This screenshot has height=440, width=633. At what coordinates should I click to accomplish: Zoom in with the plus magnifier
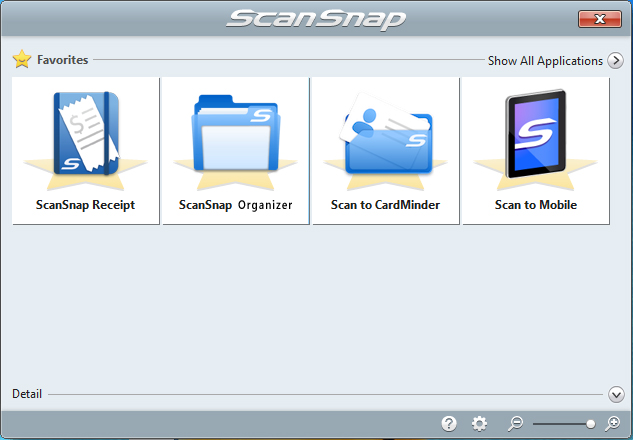coord(612,423)
